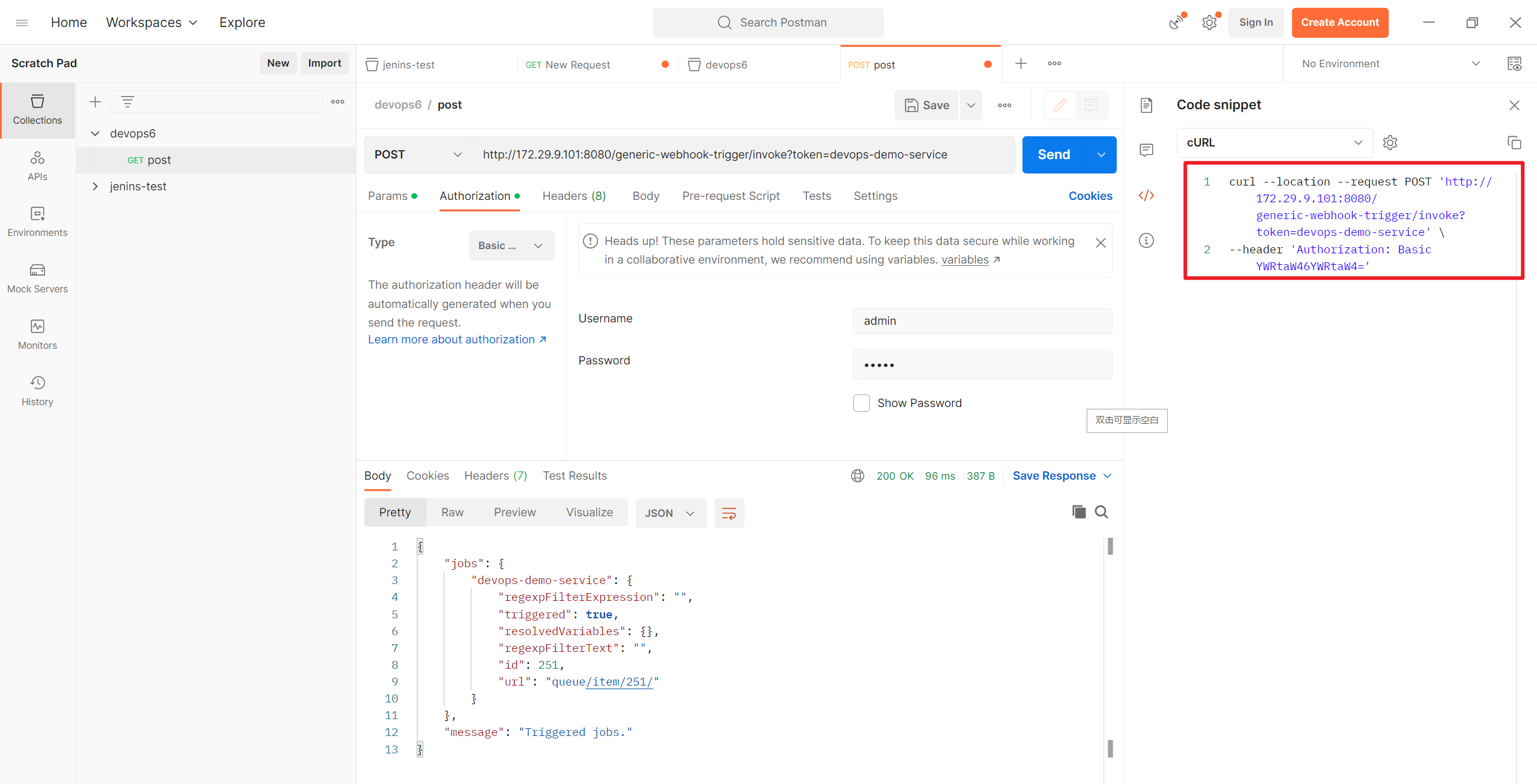Click the Create Account button
The height and width of the screenshot is (784, 1537).
click(1340, 23)
